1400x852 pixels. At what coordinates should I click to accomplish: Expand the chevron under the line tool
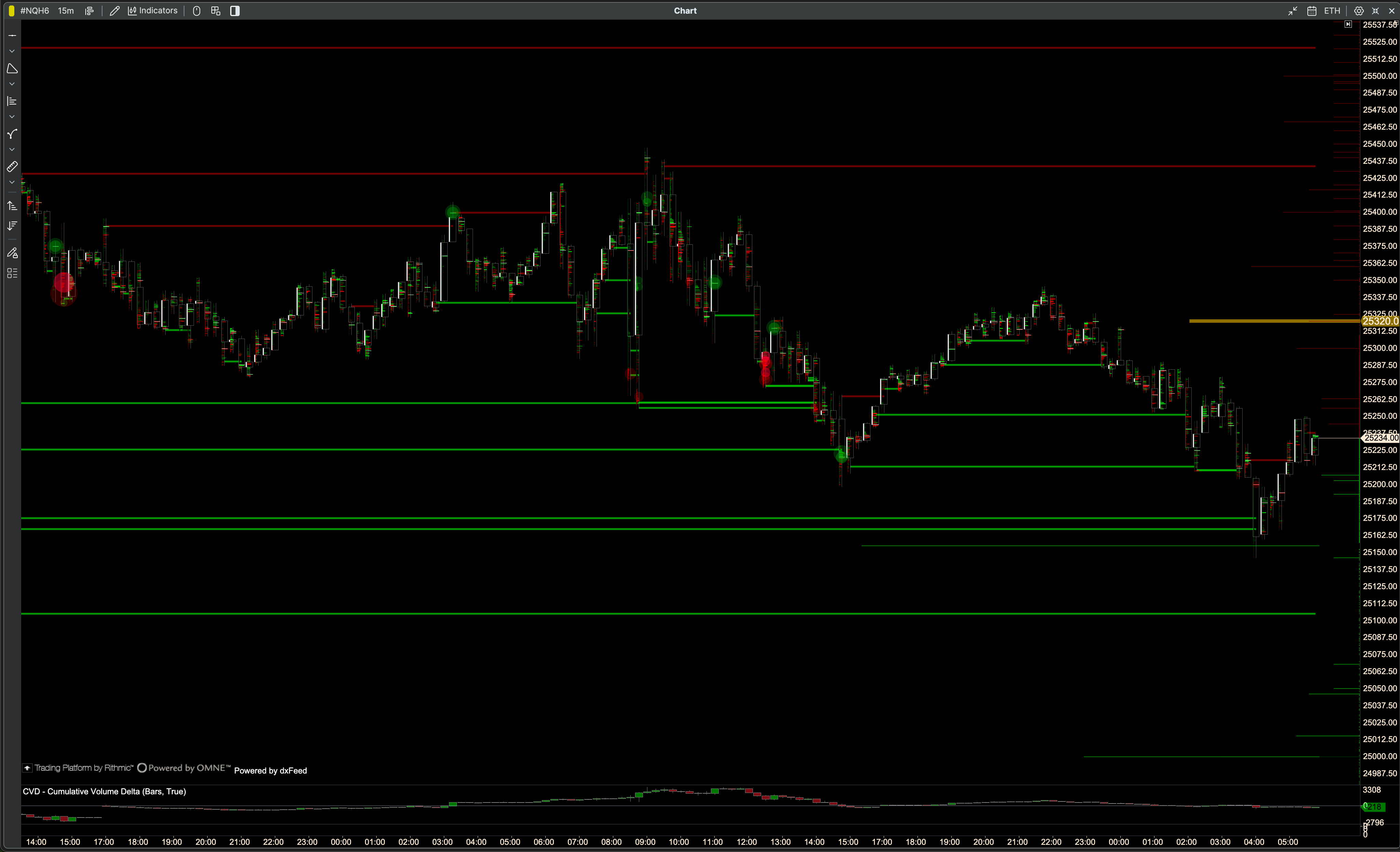click(x=12, y=51)
